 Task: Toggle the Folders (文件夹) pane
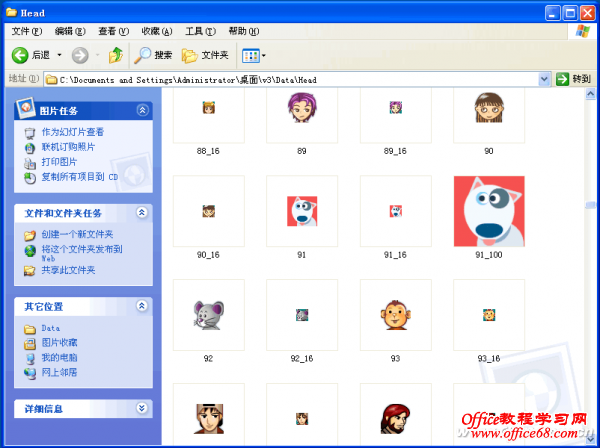click(205, 55)
